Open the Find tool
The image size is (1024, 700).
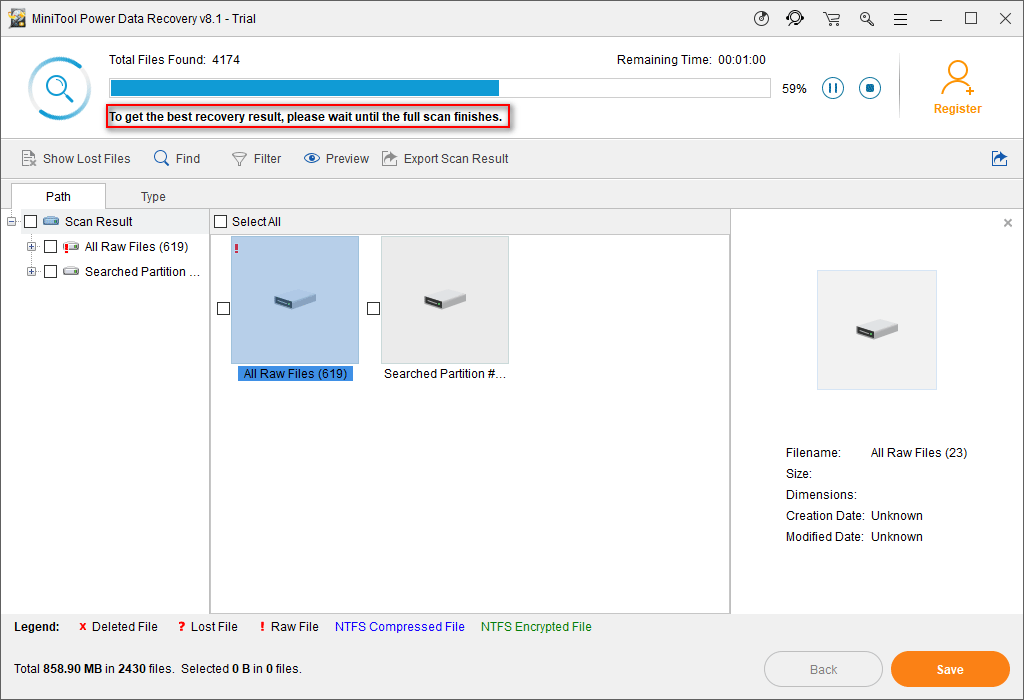[177, 159]
